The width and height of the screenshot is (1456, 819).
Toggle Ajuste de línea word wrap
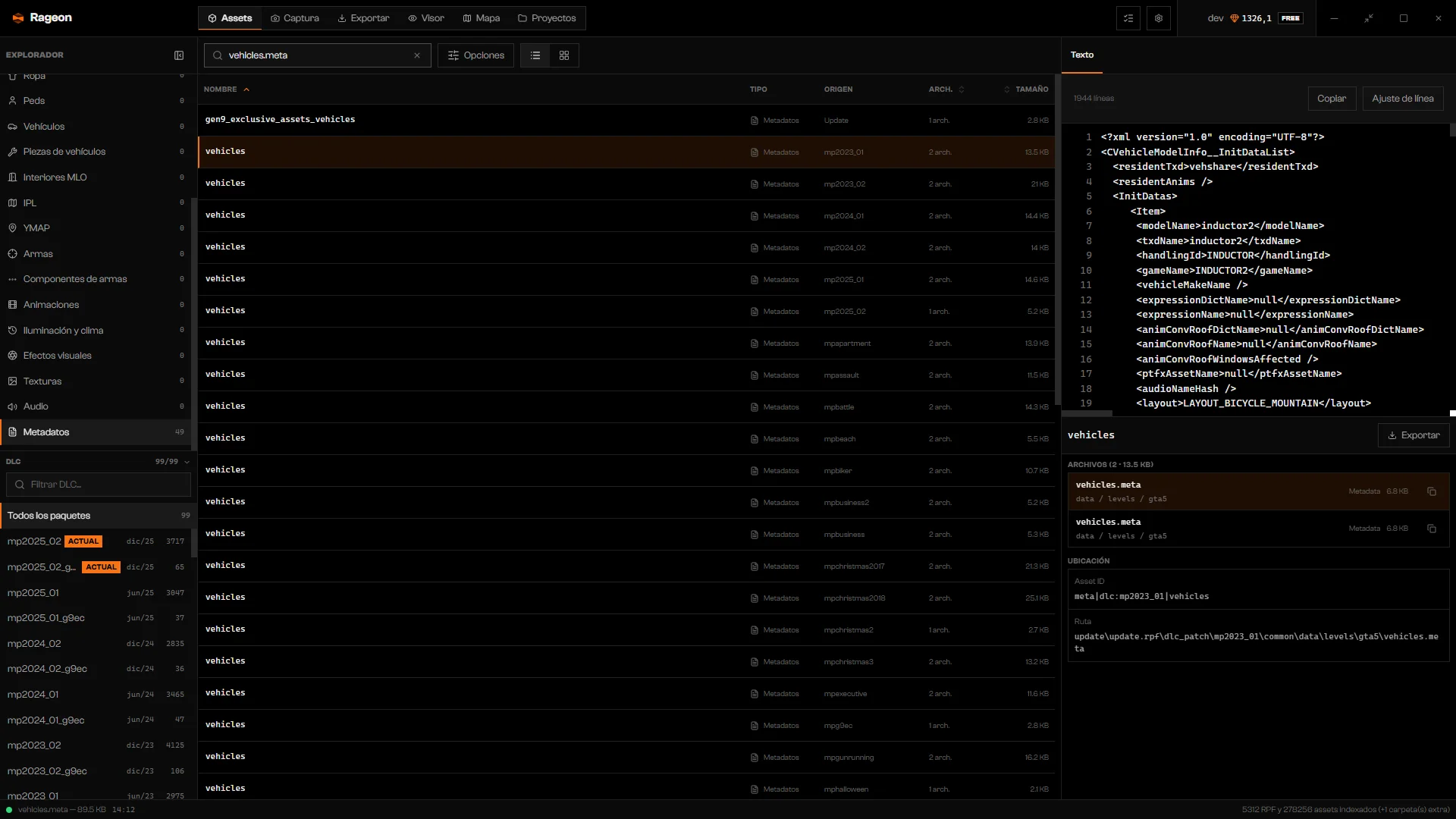[x=1403, y=99]
